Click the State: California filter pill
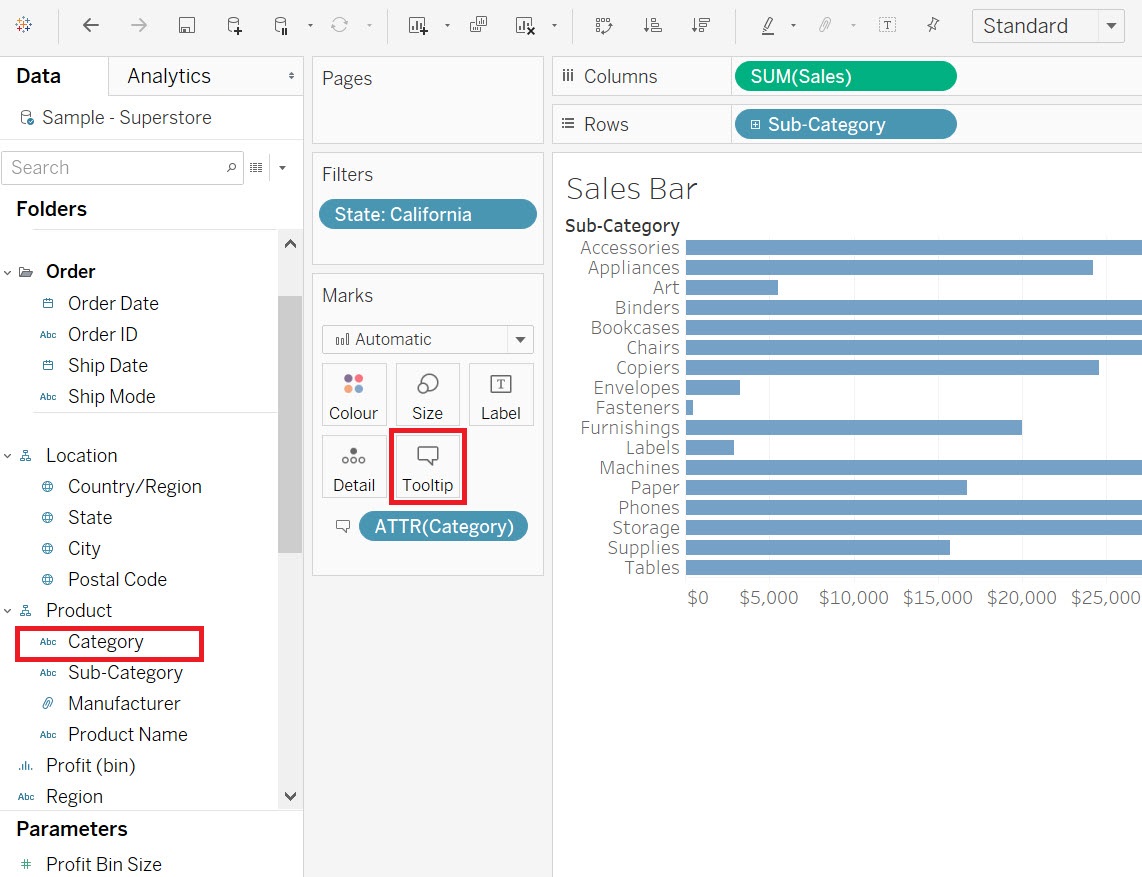This screenshot has height=877, width=1142. [428, 214]
